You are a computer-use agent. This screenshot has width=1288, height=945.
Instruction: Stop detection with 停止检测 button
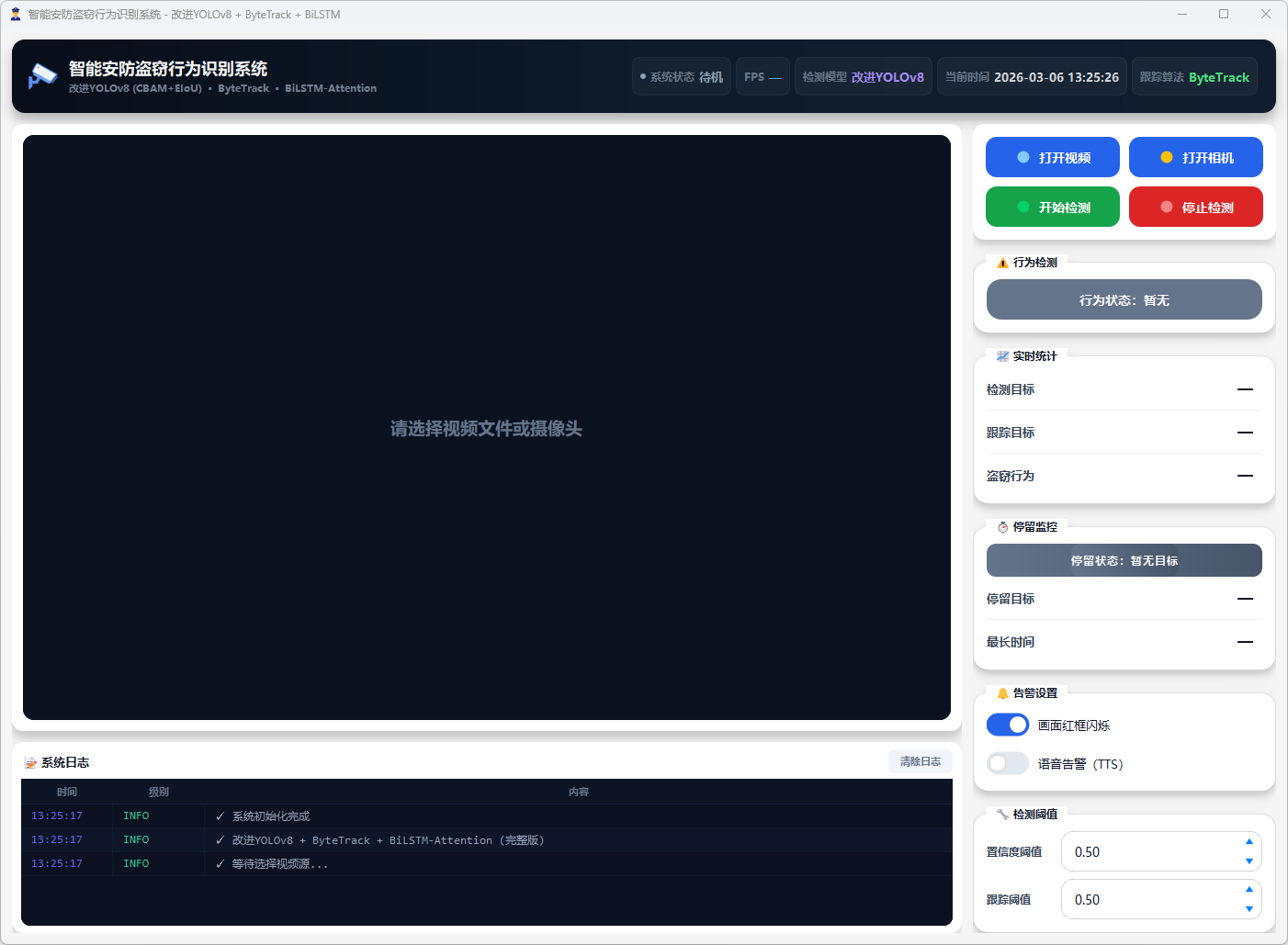click(1195, 208)
